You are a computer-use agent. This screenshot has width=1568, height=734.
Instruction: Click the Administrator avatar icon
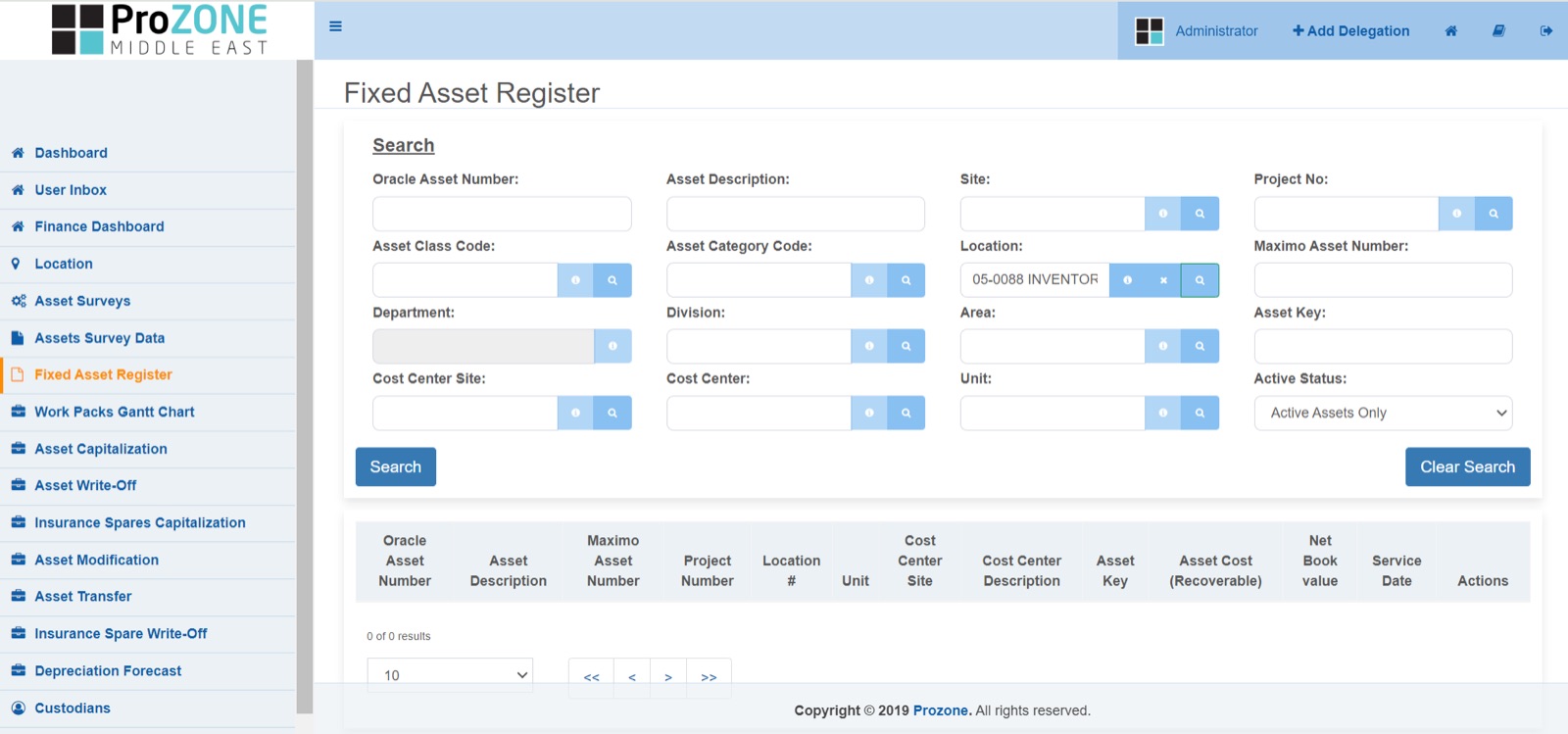click(x=1149, y=31)
